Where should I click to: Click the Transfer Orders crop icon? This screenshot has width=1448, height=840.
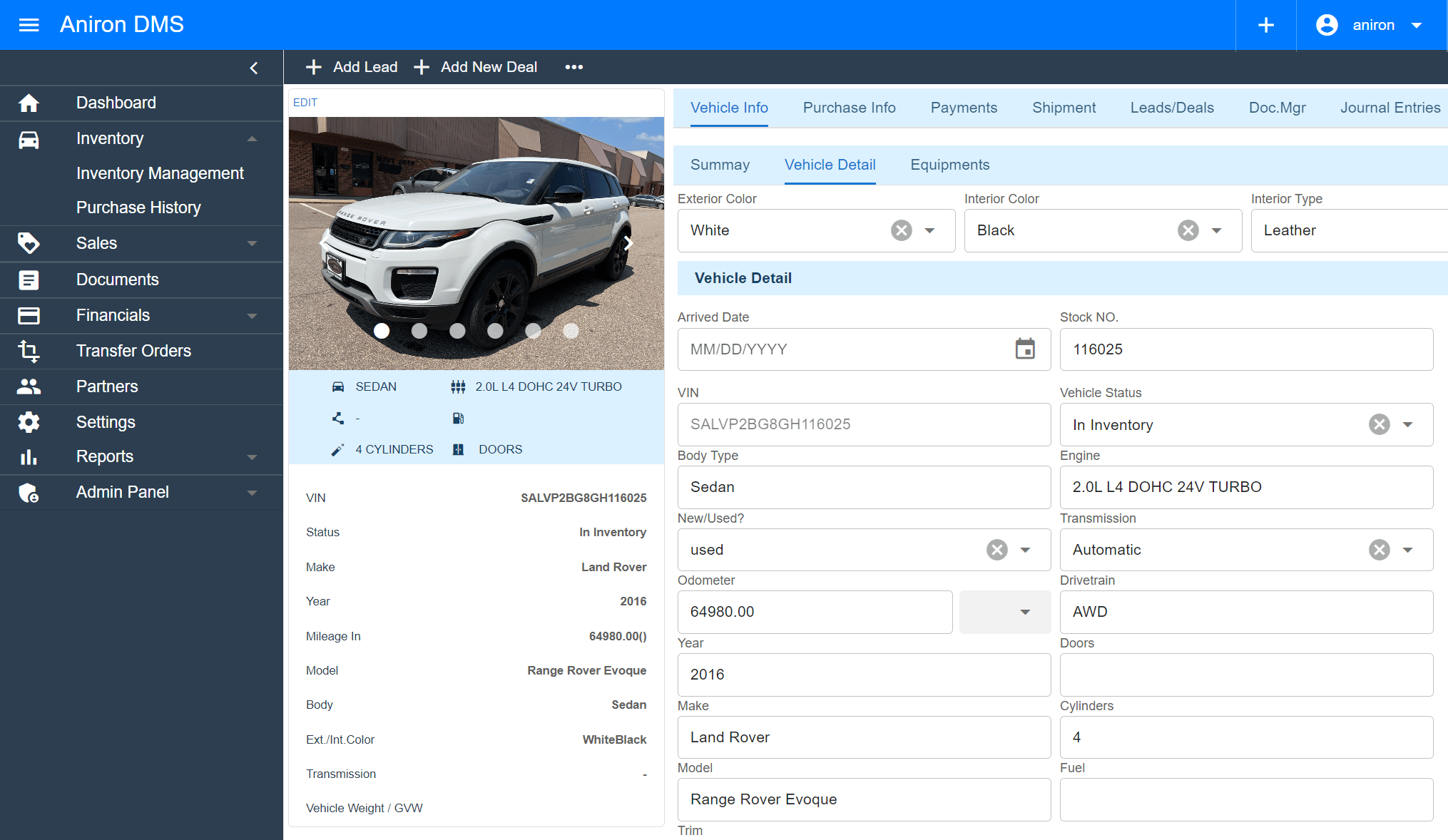29,351
